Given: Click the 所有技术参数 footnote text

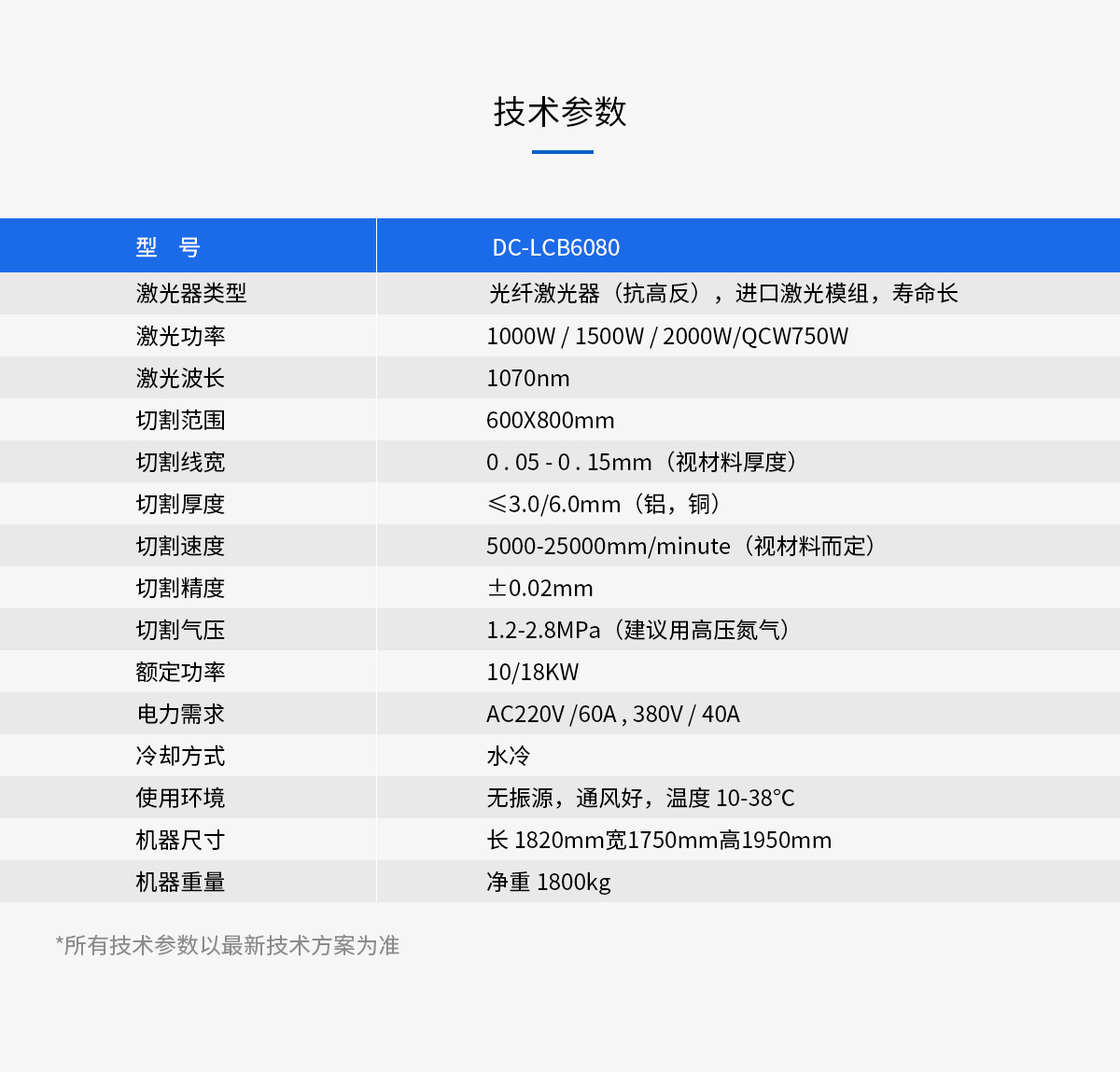Looking at the screenshot, I should click(228, 945).
